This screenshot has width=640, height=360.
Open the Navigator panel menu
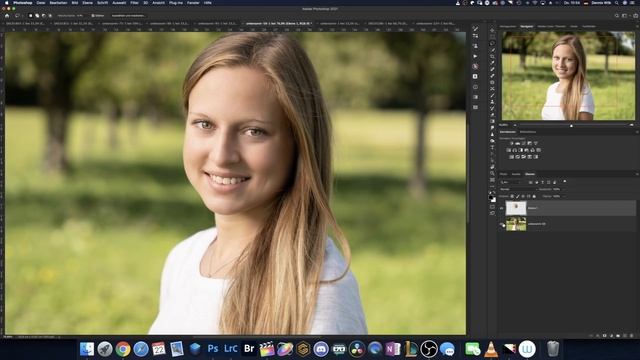(x=638, y=27)
